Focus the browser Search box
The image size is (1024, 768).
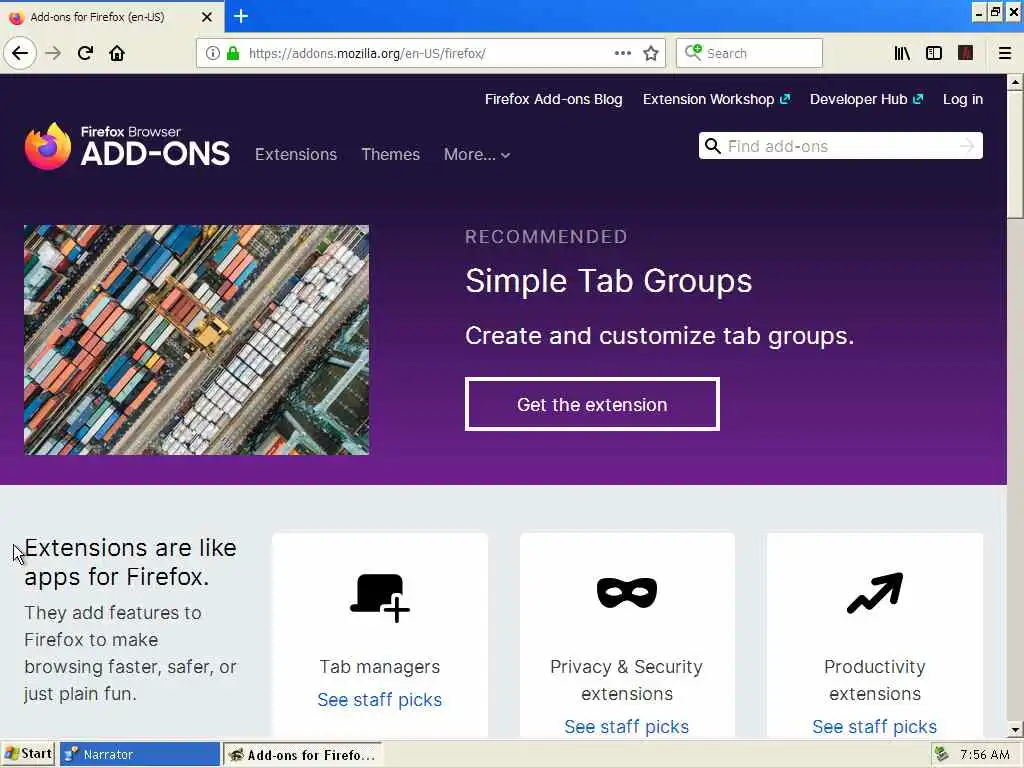tap(749, 53)
